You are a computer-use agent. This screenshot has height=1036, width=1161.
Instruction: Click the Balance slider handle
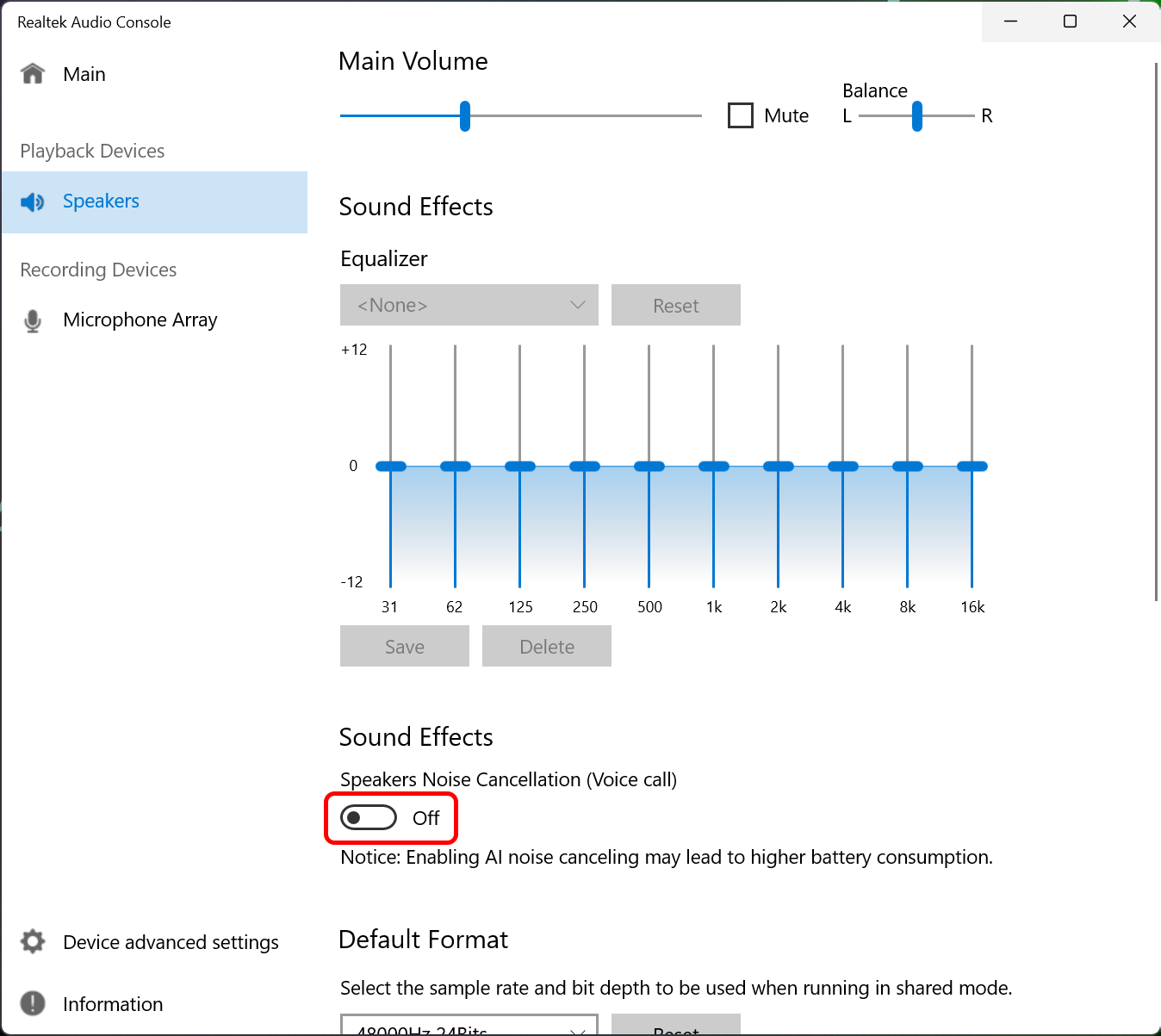point(916,115)
